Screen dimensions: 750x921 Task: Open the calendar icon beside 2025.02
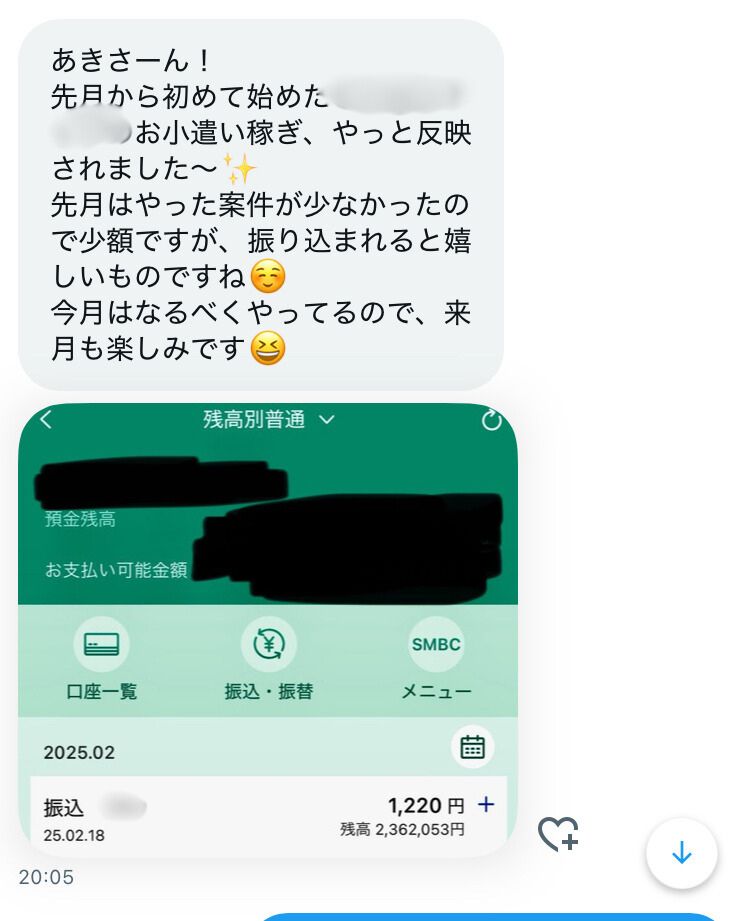472,747
